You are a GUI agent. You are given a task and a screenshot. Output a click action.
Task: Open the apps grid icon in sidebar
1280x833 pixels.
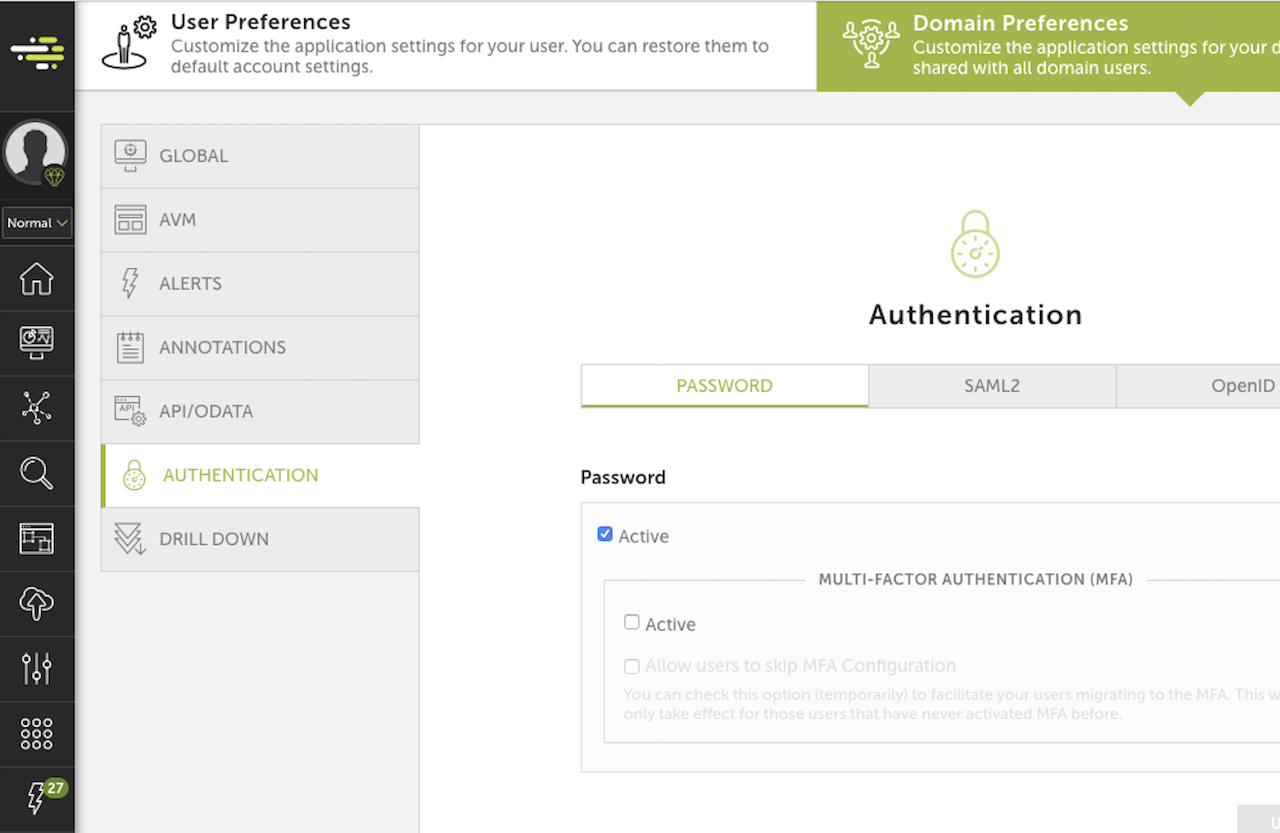[x=37, y=733]
